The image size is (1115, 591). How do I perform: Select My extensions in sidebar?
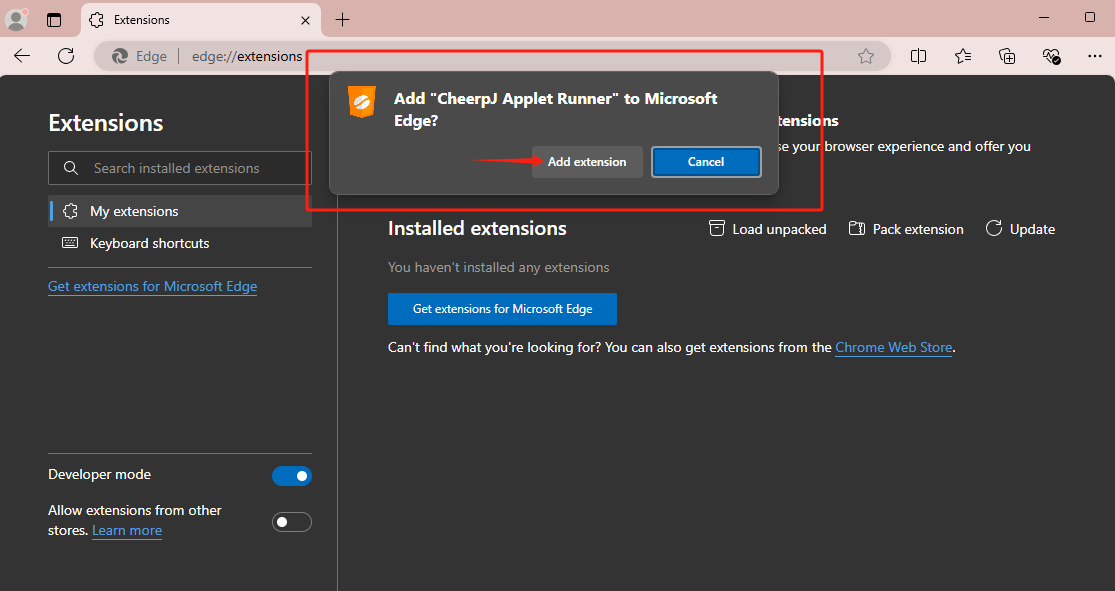pos(134,211)
